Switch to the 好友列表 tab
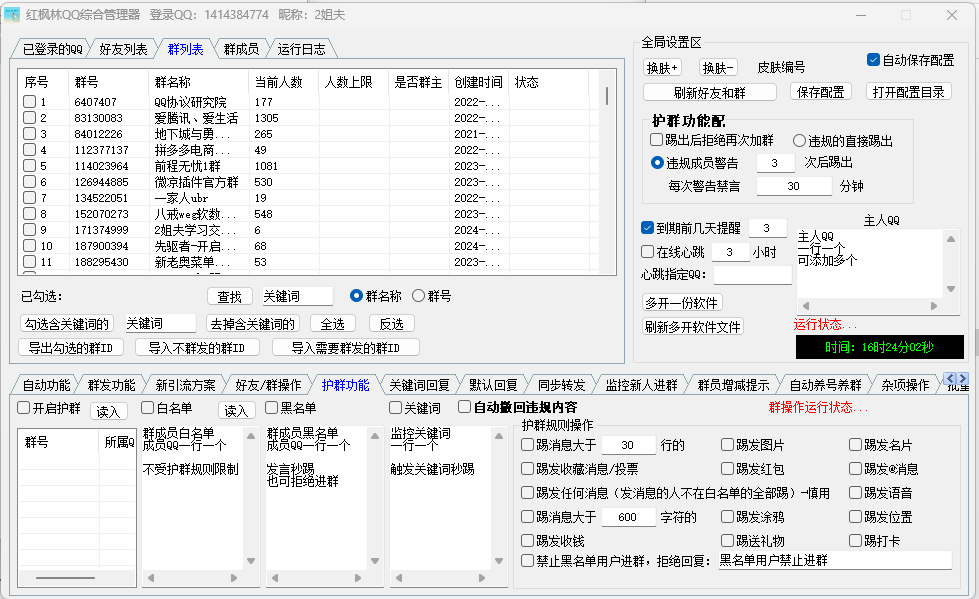979x599 pixels. [x=124, y=49]
